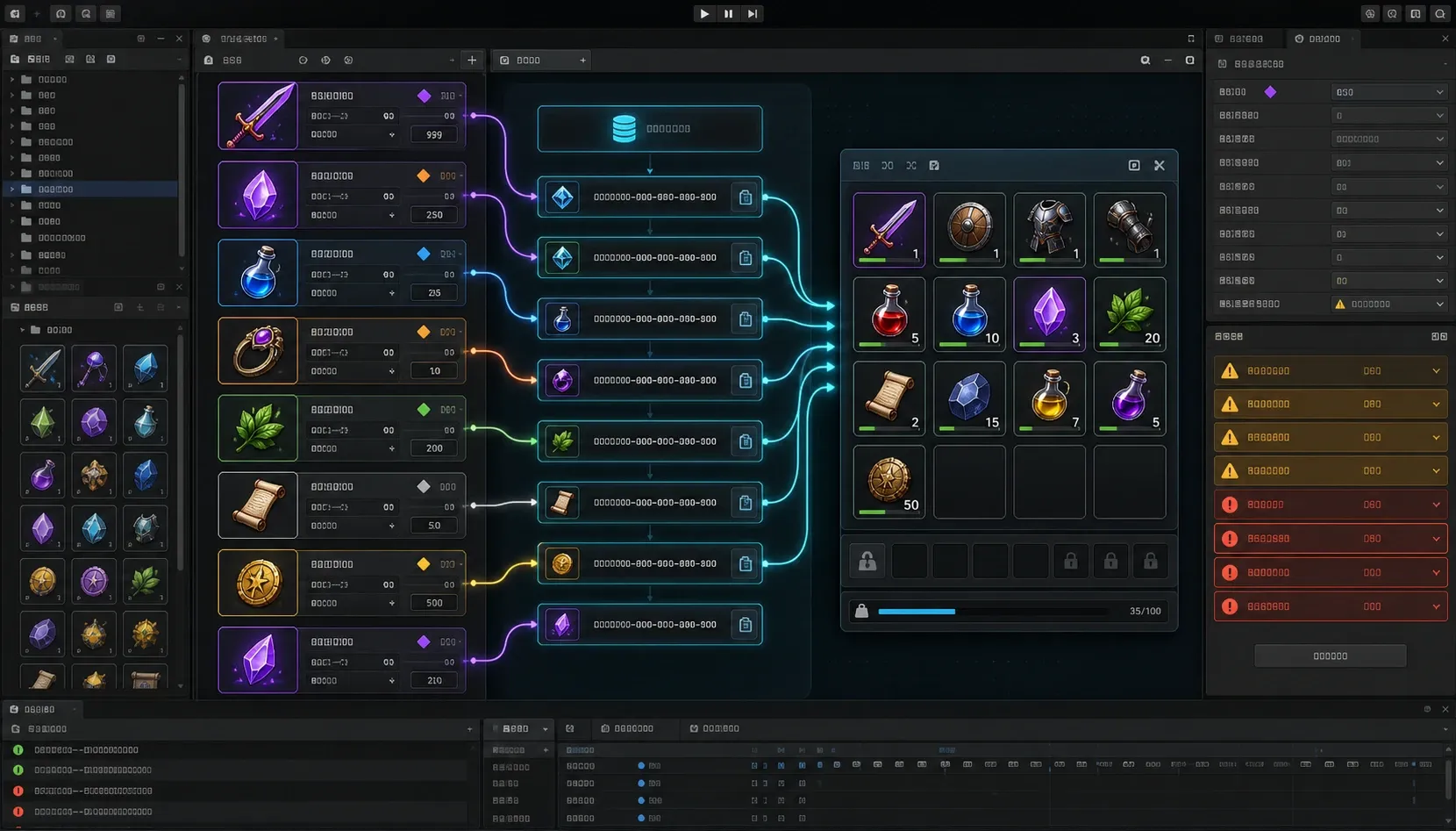Edit the 500 value on the gold coin card

point(434,603)
